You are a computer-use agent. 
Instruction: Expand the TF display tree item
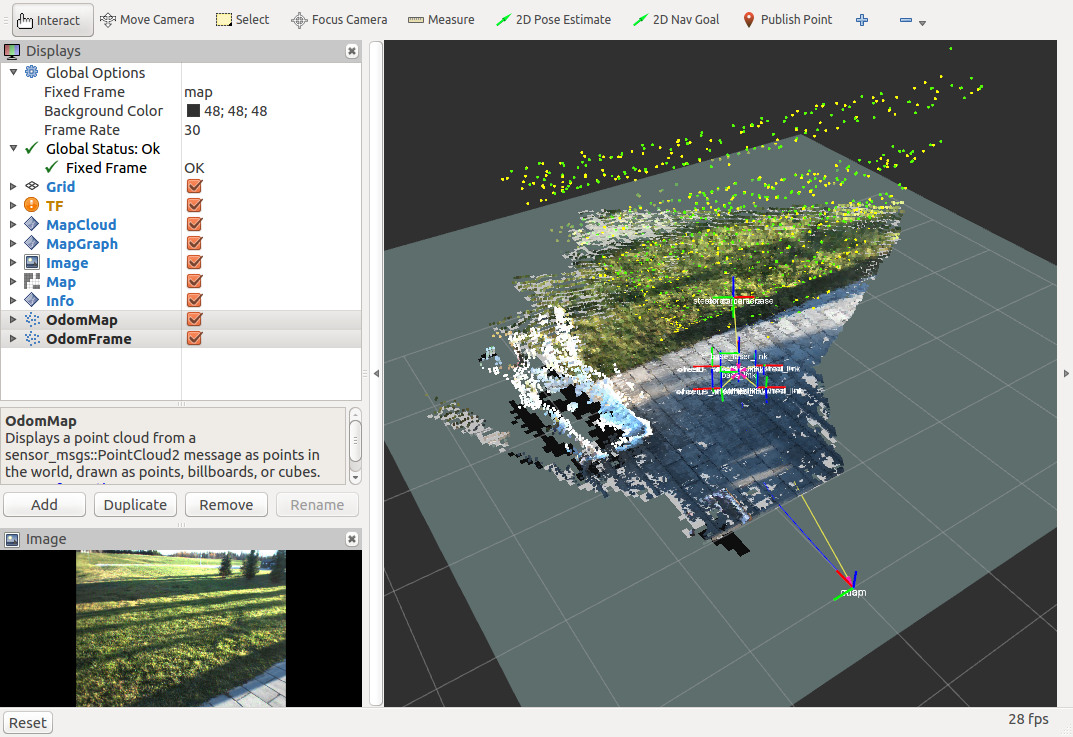coord(13,206)
